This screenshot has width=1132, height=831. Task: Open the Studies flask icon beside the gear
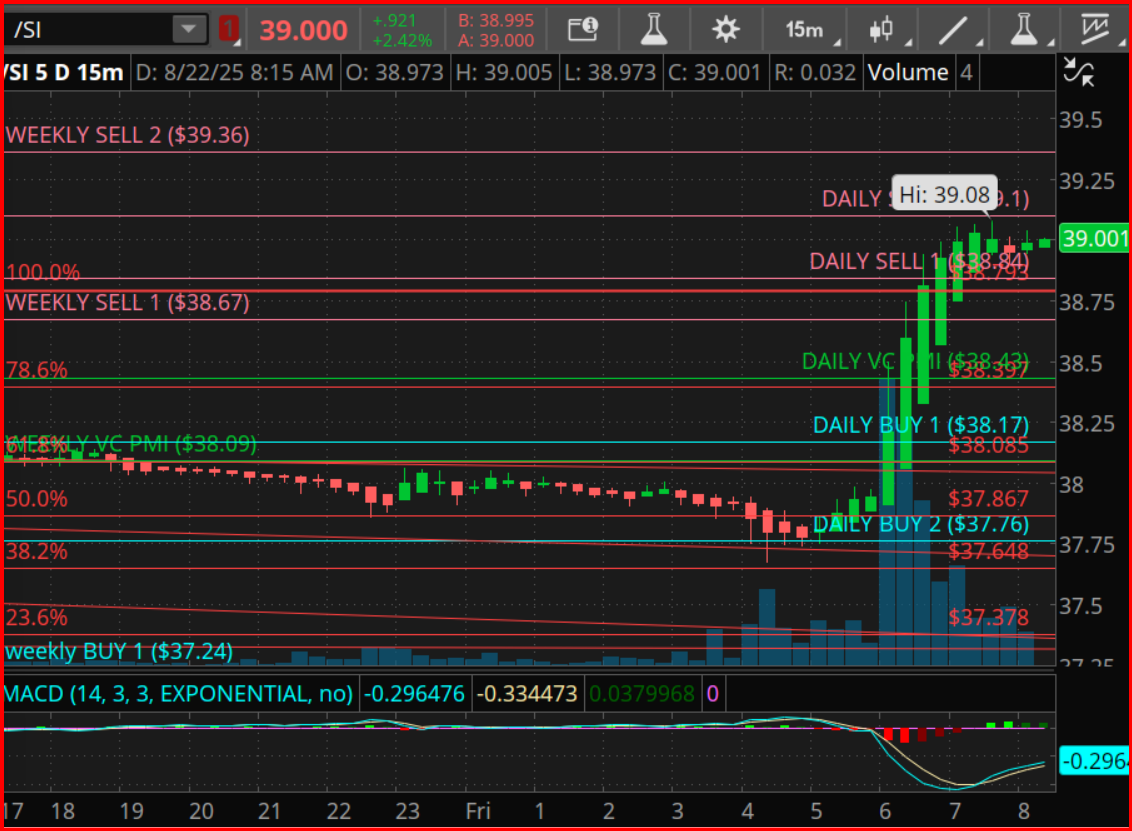pyautogui.click(x=653, y=30)
